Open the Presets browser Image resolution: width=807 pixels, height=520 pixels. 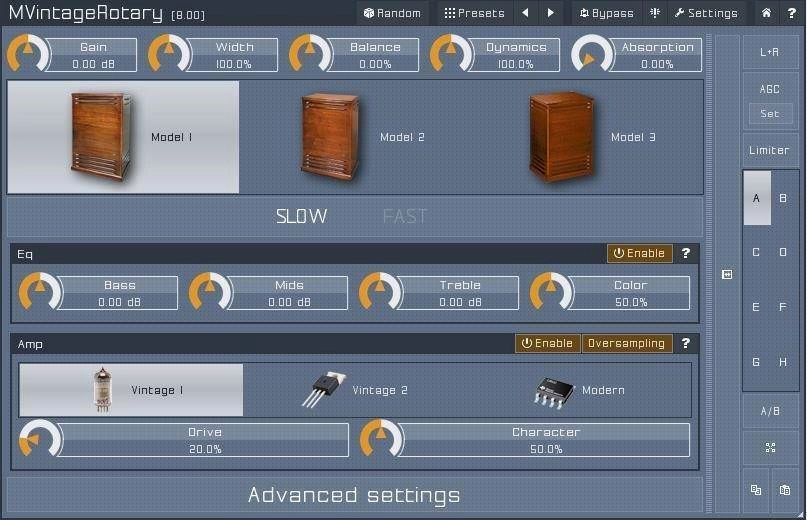(474, 13)
